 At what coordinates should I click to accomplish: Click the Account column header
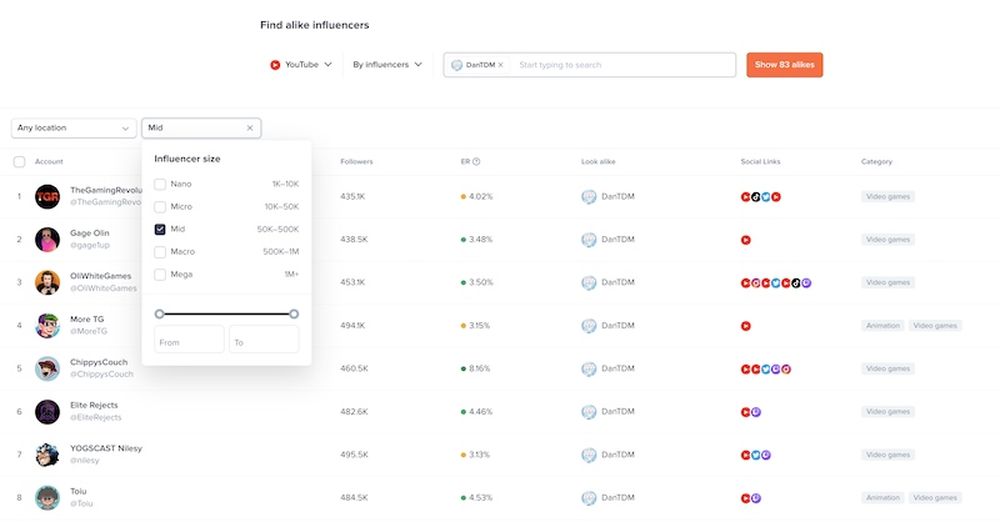point(49,161)
